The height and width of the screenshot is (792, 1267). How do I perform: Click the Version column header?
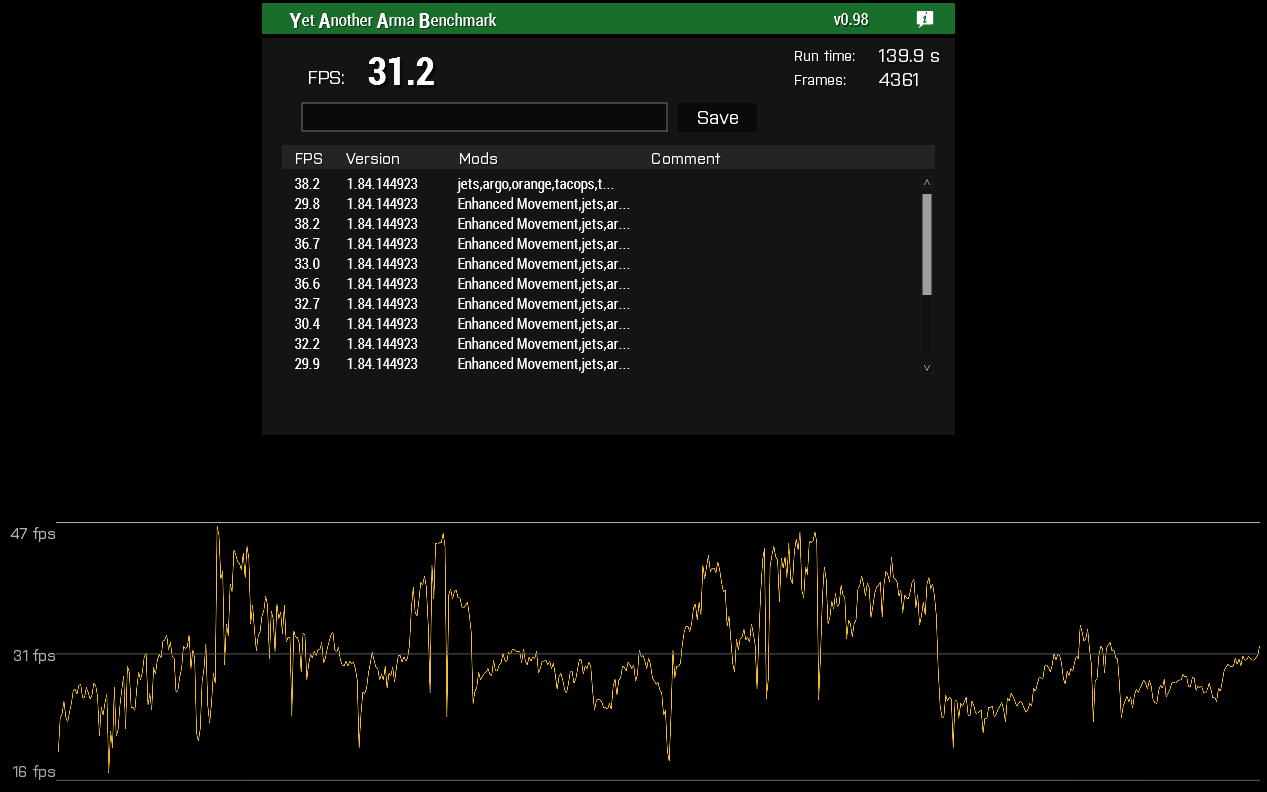click(x=373, y=158)
